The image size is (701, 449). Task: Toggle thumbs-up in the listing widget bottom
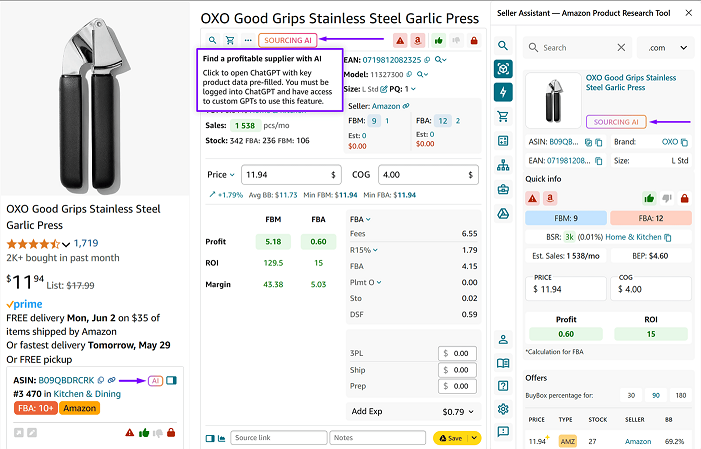144,433
